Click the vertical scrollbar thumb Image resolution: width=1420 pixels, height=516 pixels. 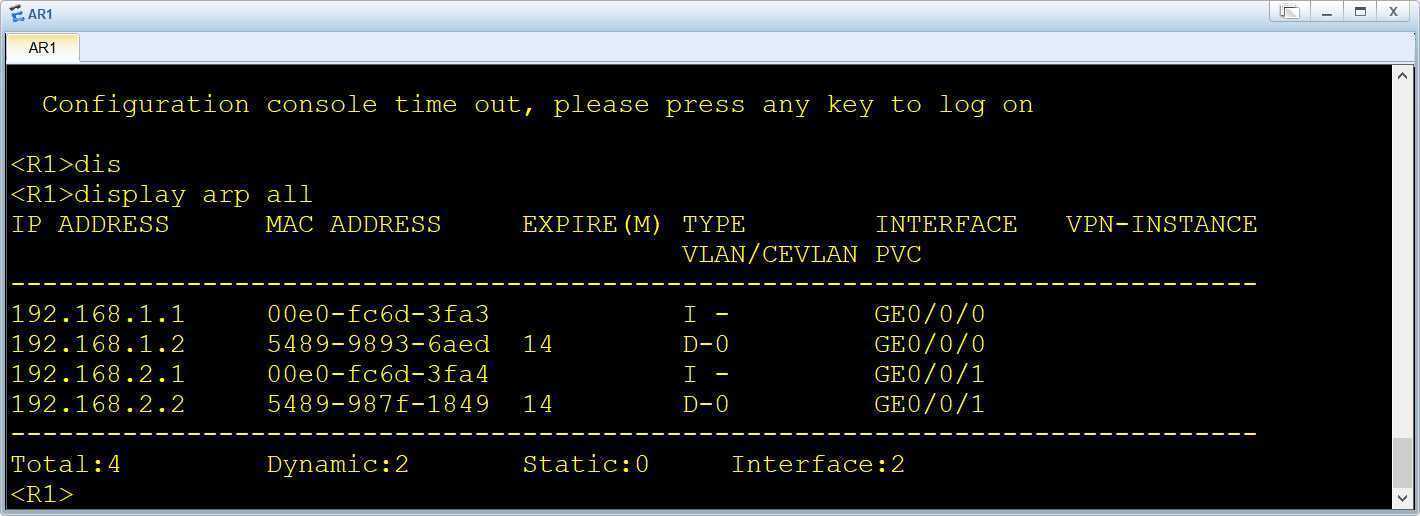pos(1402,461)
